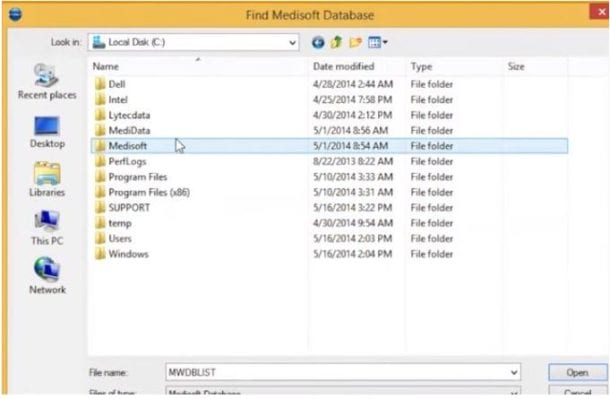Click the PerfLogs folder icon

tap(100, 161)
